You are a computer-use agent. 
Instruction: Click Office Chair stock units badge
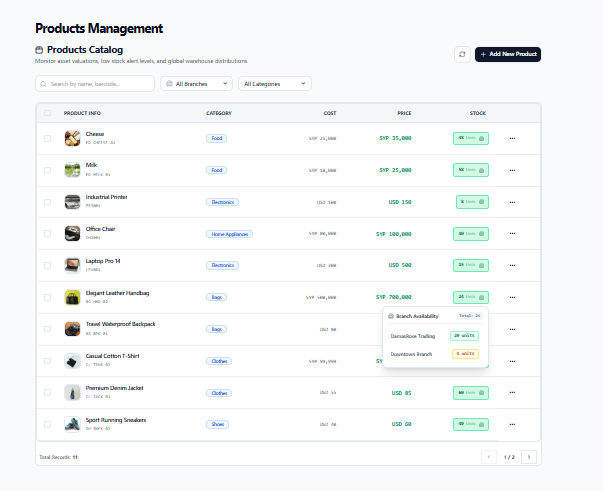pyautogui.click(x=471, y=234)
